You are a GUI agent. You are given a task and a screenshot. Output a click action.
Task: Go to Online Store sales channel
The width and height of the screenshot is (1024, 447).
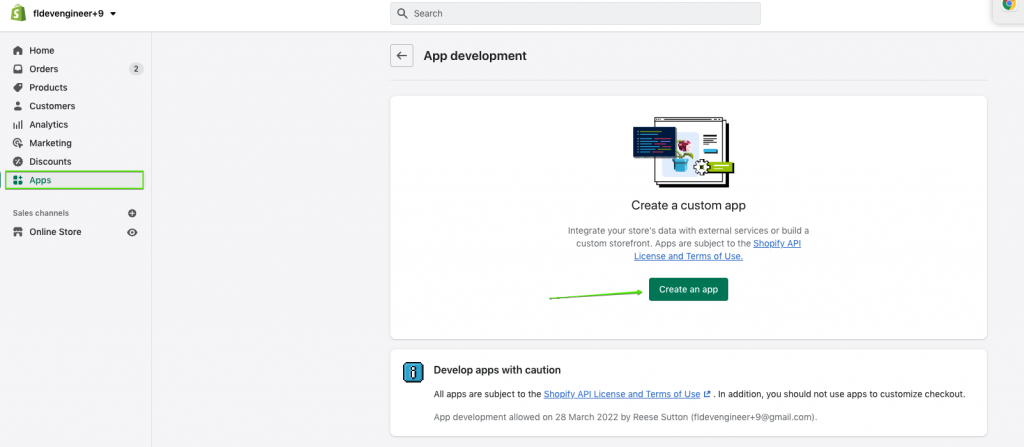tap(55, 232)
